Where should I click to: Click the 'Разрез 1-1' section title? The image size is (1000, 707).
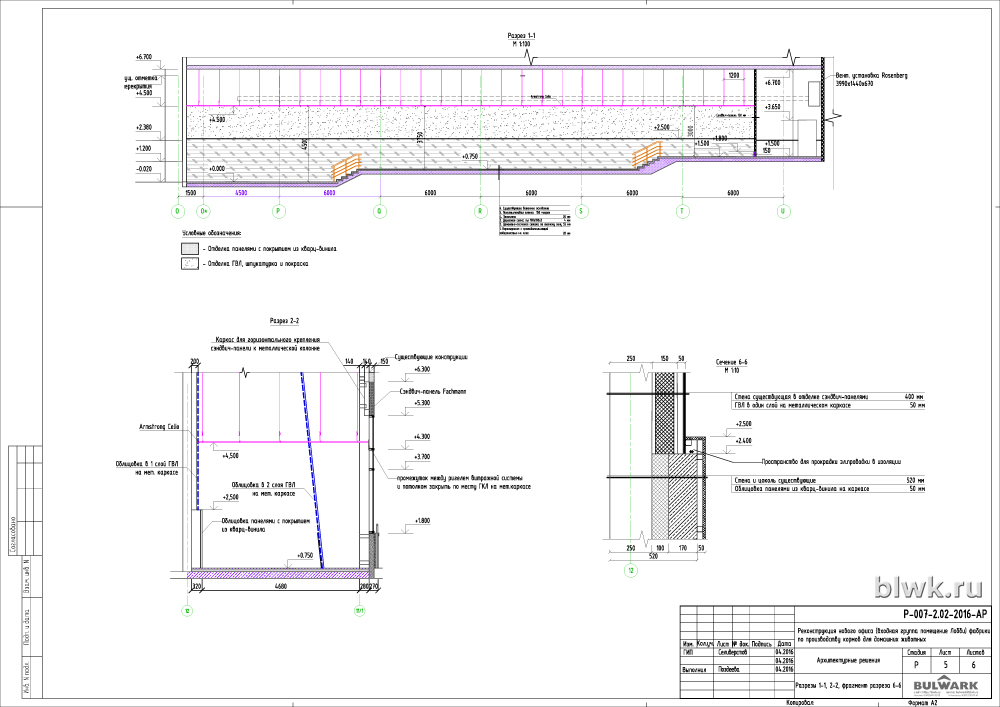pyautogui.click(x=521, y=36)
